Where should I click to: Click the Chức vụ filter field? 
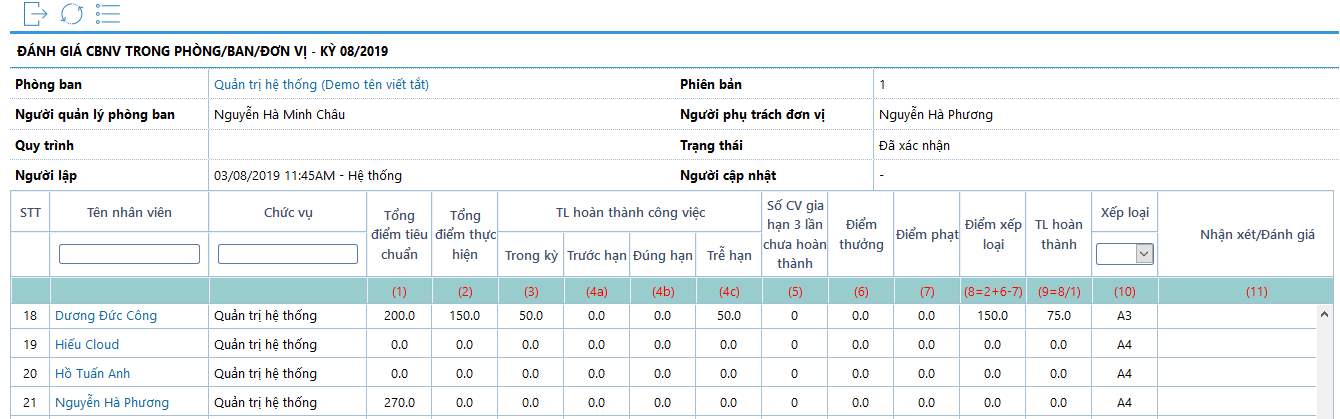[288, 255]
